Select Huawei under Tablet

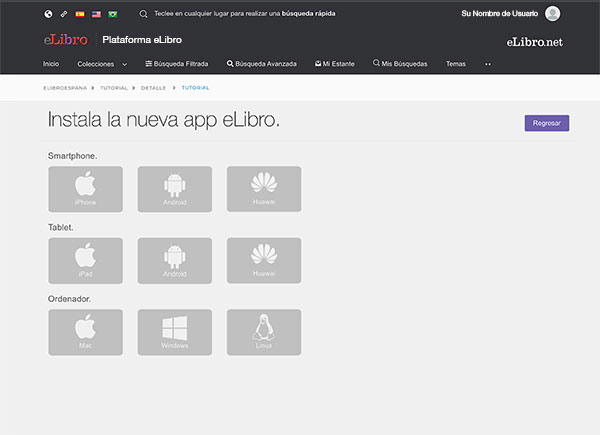[264, 261]
